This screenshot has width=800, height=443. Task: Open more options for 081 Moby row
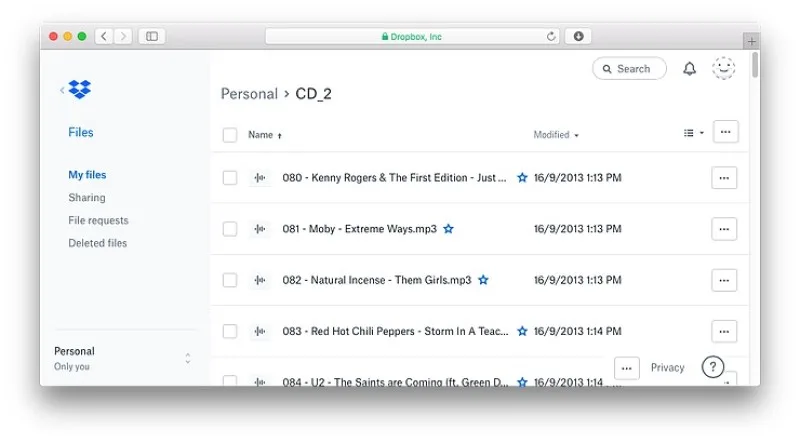pyautogui.click(x=724, y=229)
